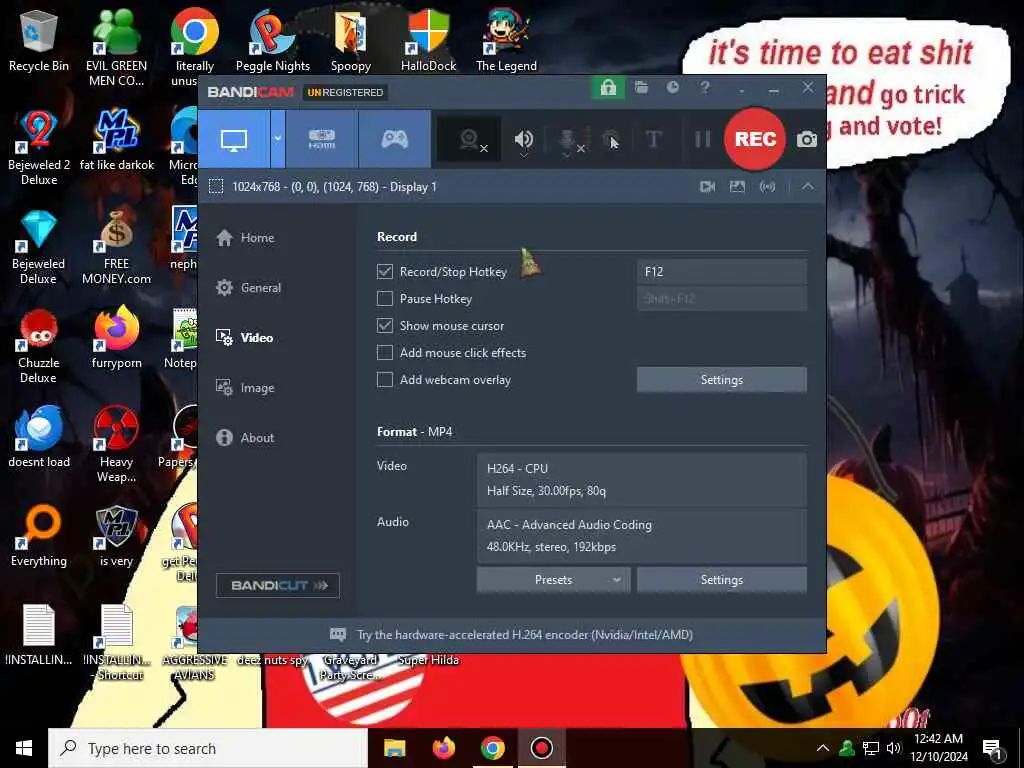1024x768 pixels.
Task: Select Game recording mode gamepad icon
Action: pos(394,139)
